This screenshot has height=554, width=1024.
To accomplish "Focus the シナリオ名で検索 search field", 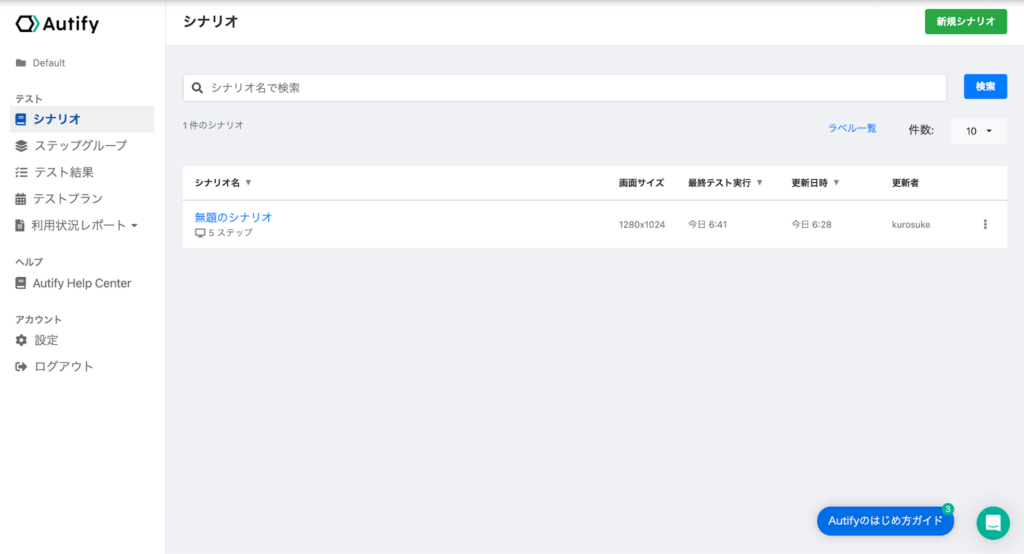I will pos(564,88).
